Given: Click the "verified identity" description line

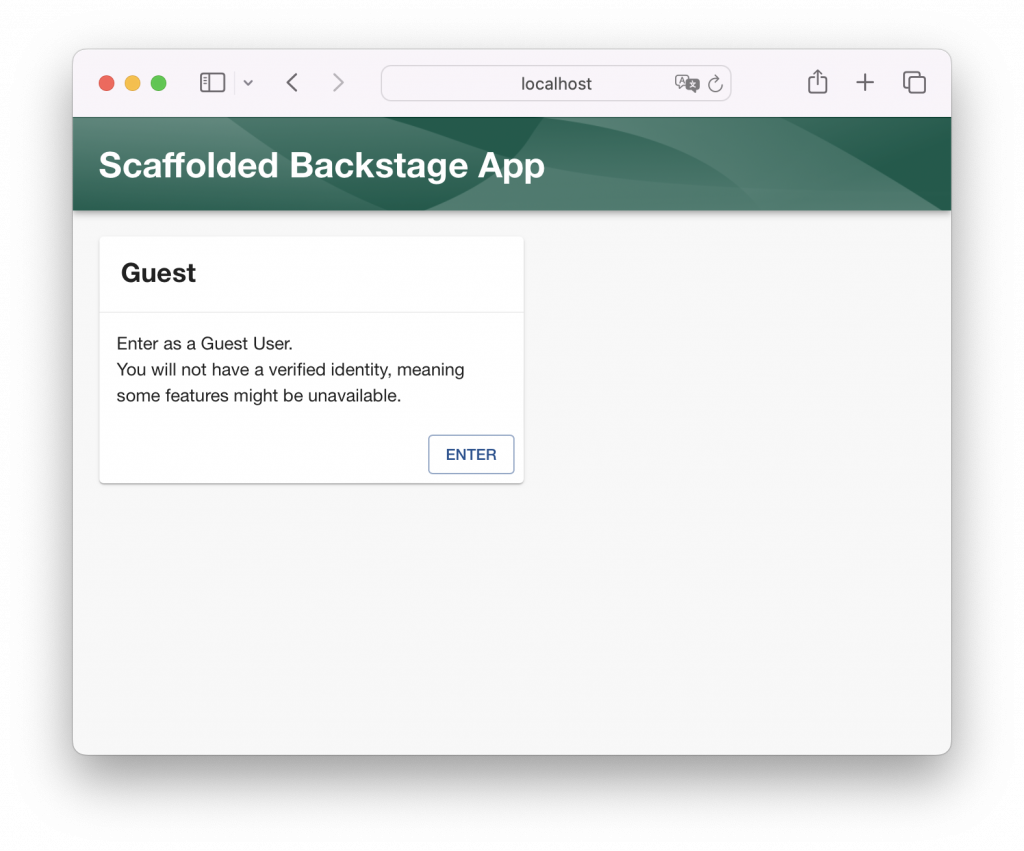Looking at the screenshot, I should [x=290, y=370].
